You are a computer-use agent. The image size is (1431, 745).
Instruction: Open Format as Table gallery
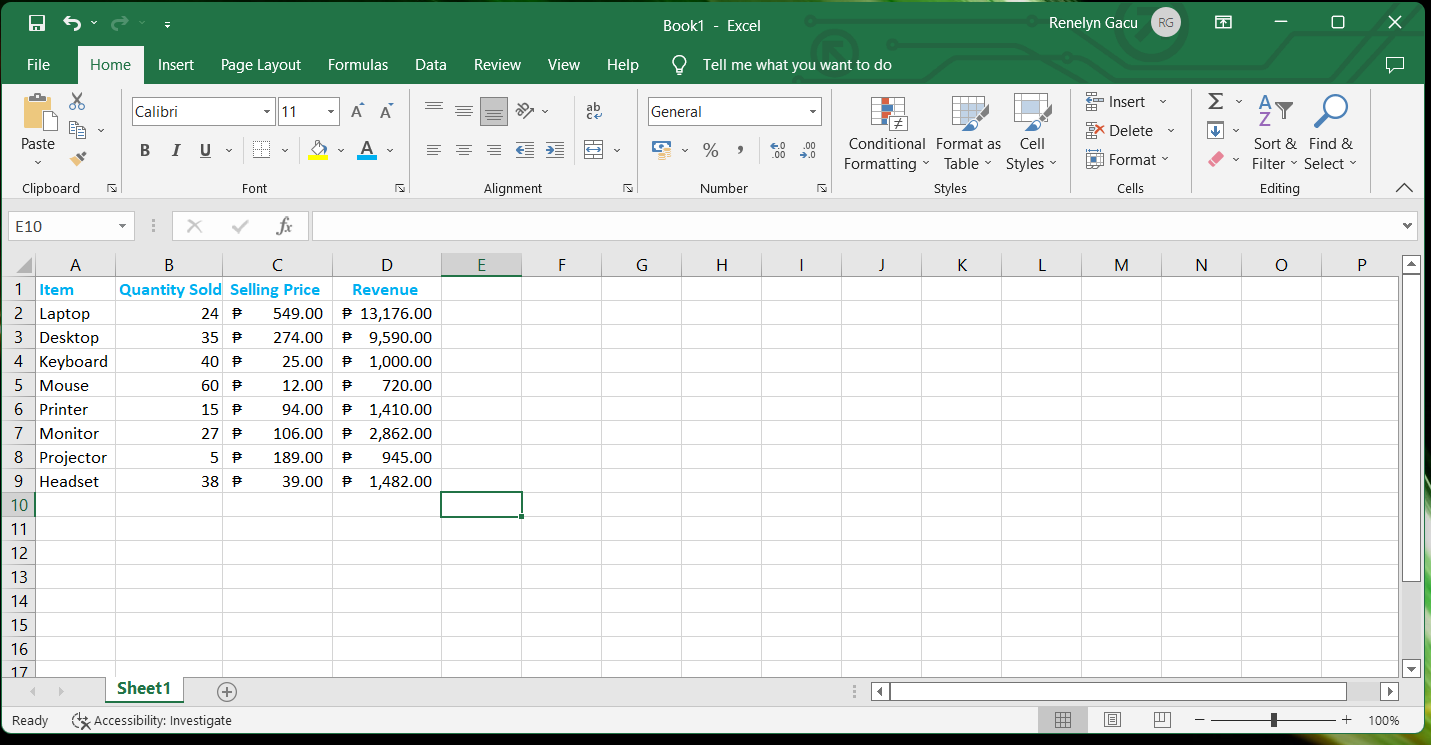click(968, 134)
